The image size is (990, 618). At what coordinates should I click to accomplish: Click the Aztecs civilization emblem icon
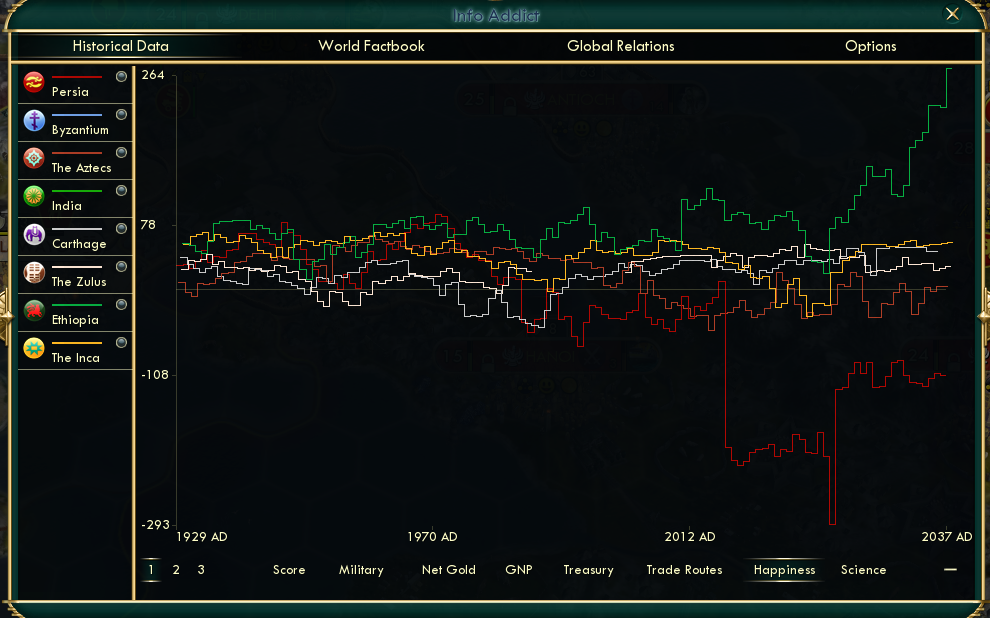34,158
